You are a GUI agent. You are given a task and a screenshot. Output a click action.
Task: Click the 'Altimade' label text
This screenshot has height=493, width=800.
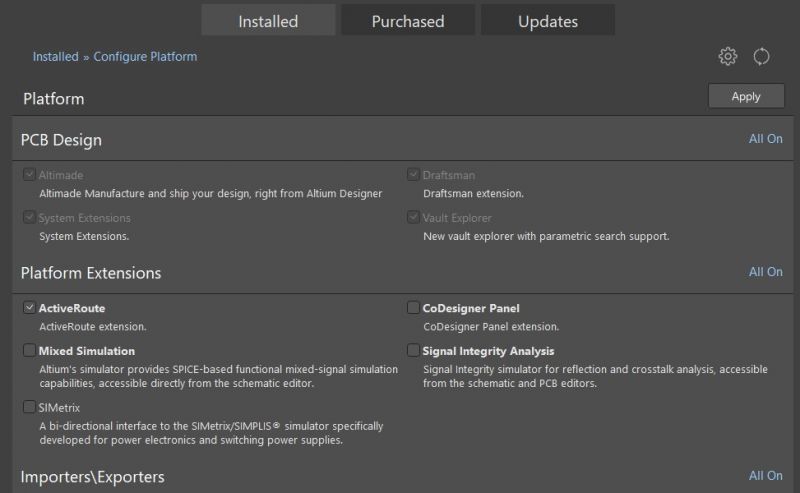click(x=61, y=175)
